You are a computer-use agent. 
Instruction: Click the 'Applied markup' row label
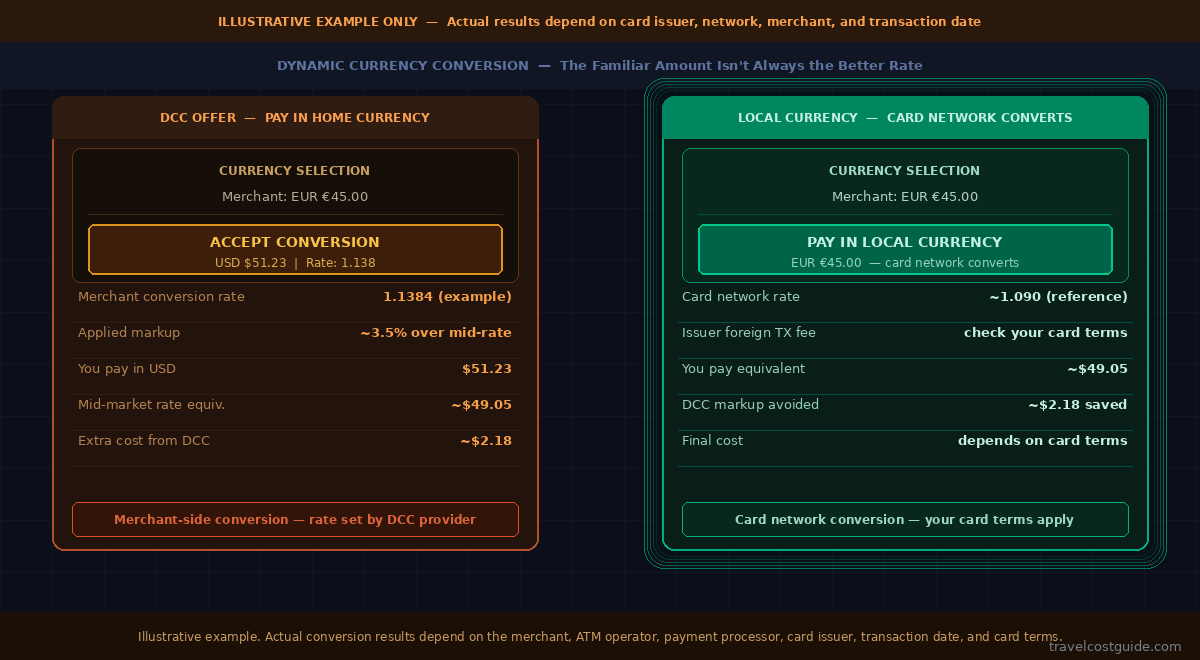(x=129, y=333)
